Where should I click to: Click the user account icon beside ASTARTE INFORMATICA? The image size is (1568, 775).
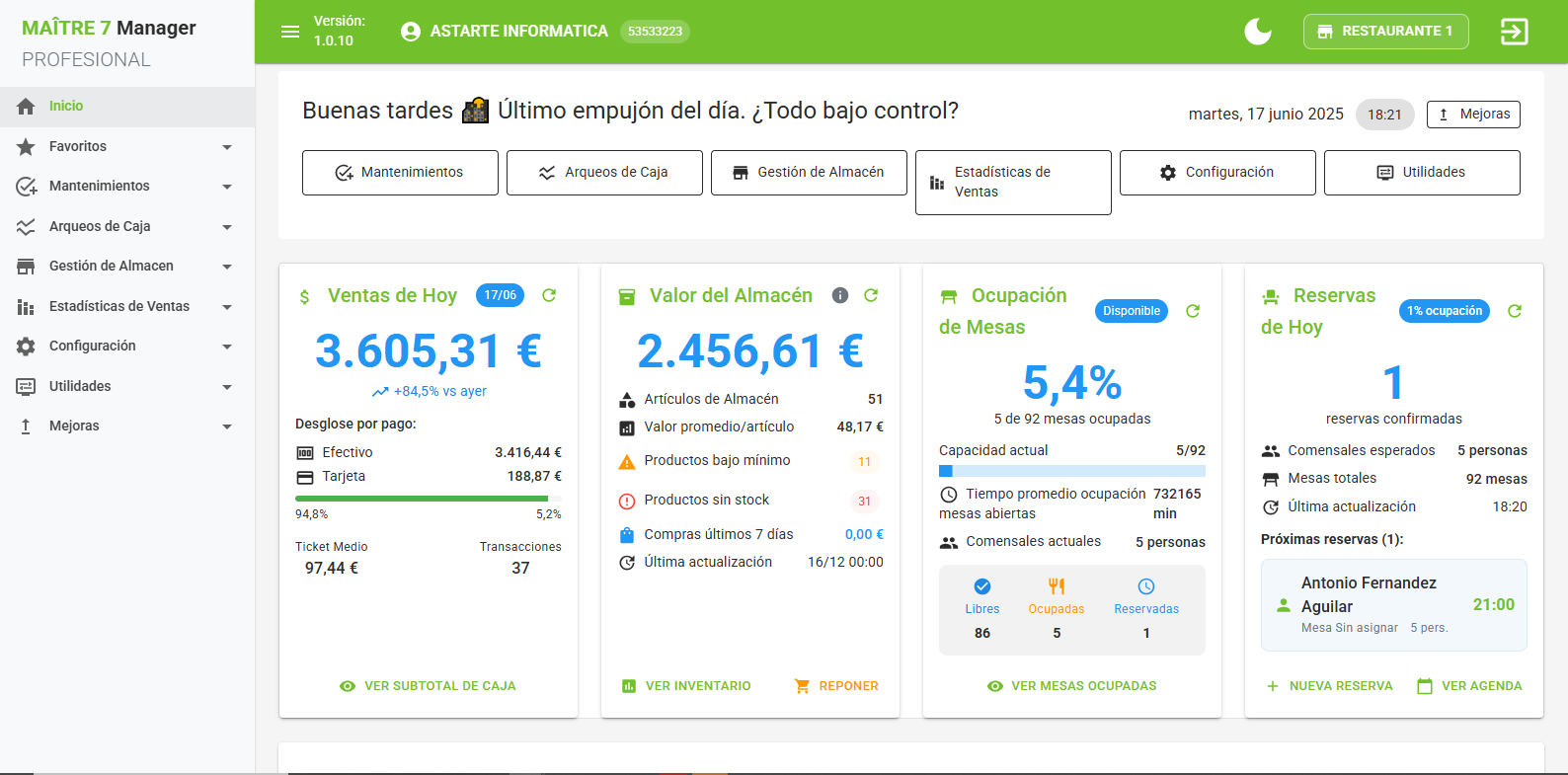point(411,32)
